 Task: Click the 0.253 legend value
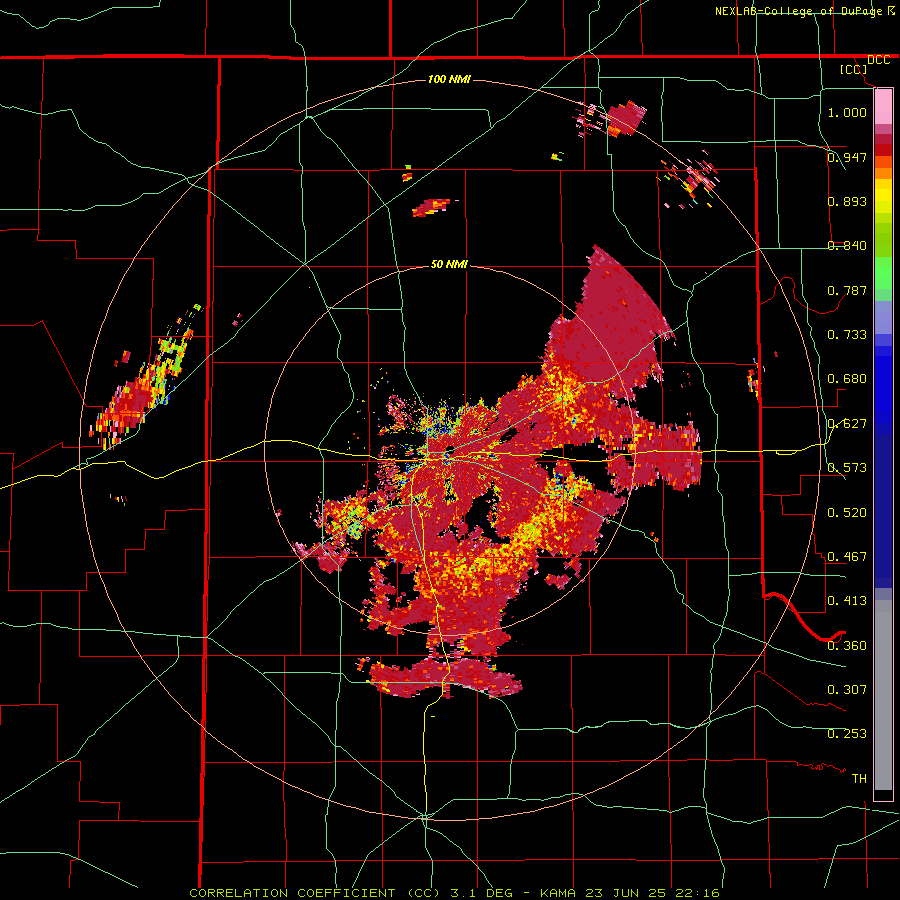tap(847, 734)
